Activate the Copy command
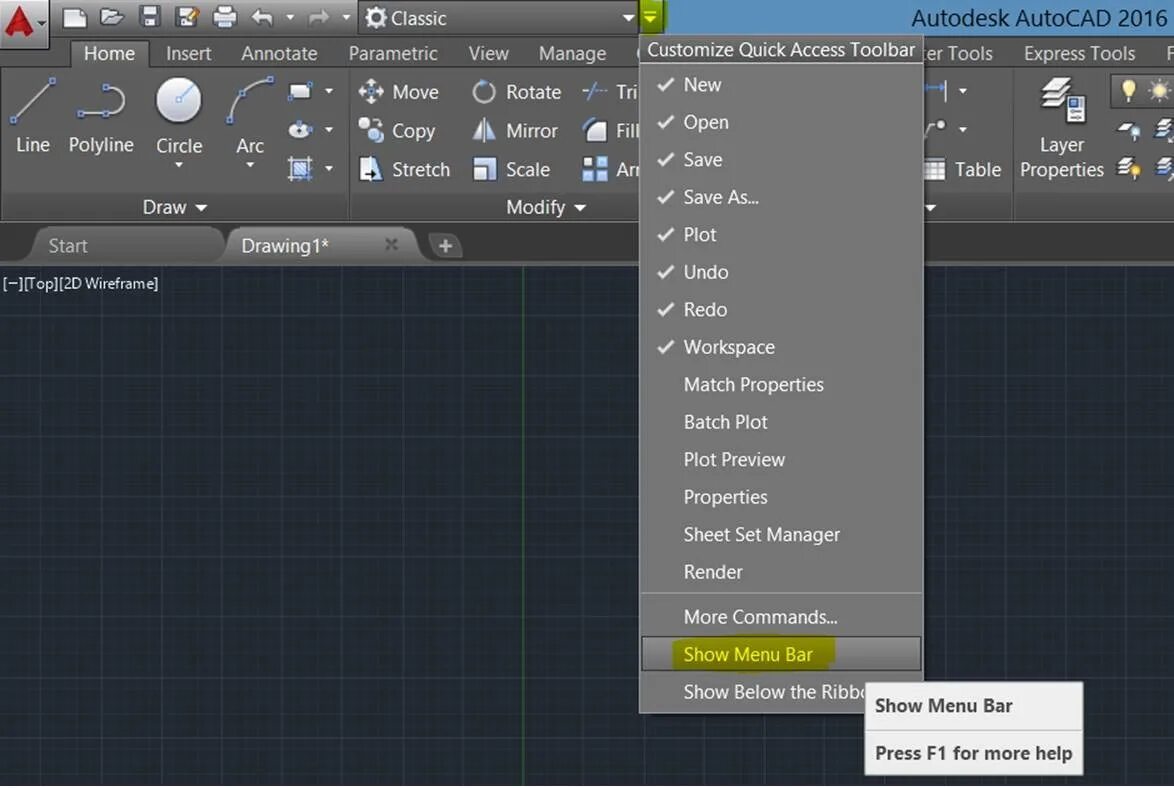 coord(397,130)
